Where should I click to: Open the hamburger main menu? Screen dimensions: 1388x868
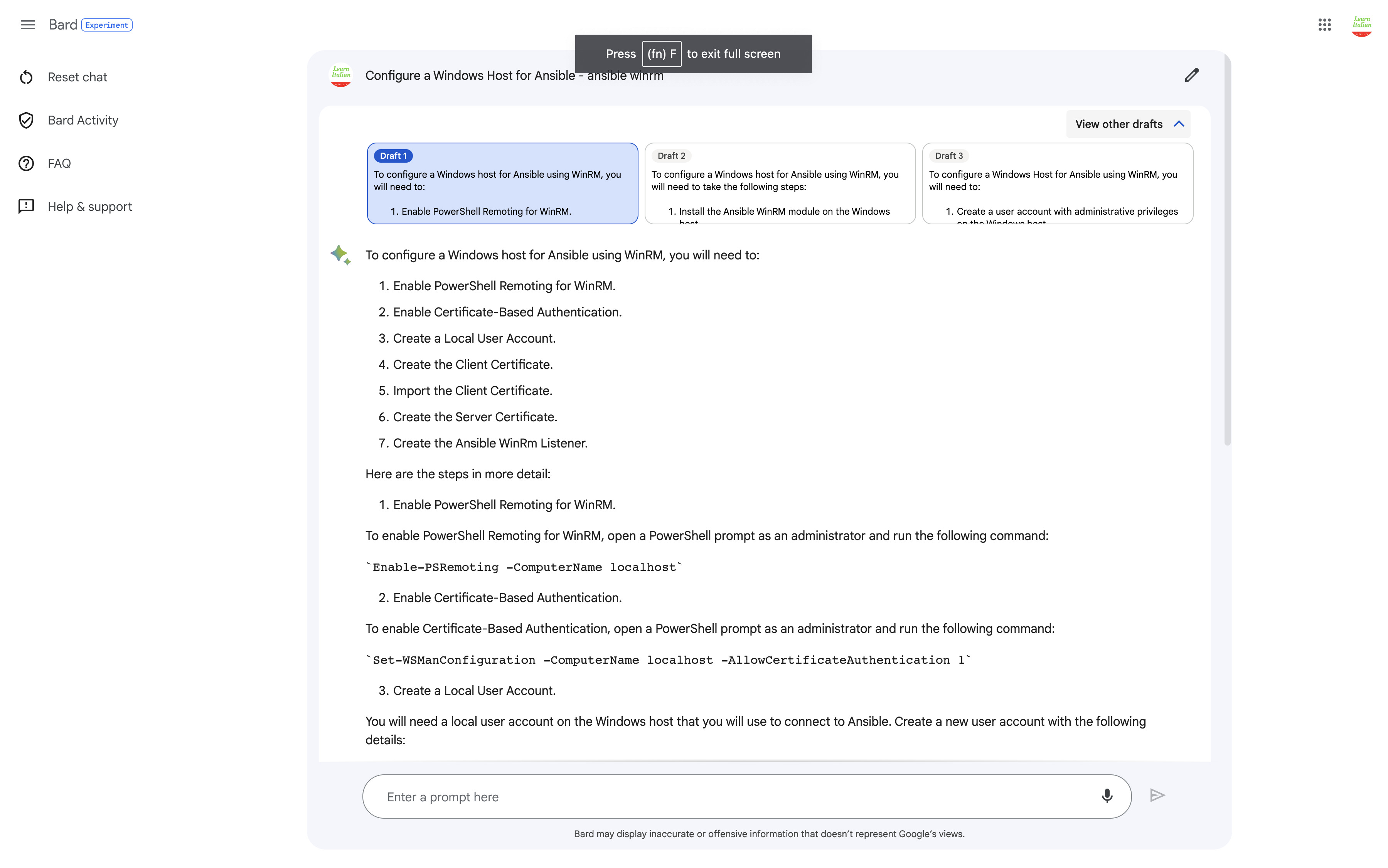[27, 25]
